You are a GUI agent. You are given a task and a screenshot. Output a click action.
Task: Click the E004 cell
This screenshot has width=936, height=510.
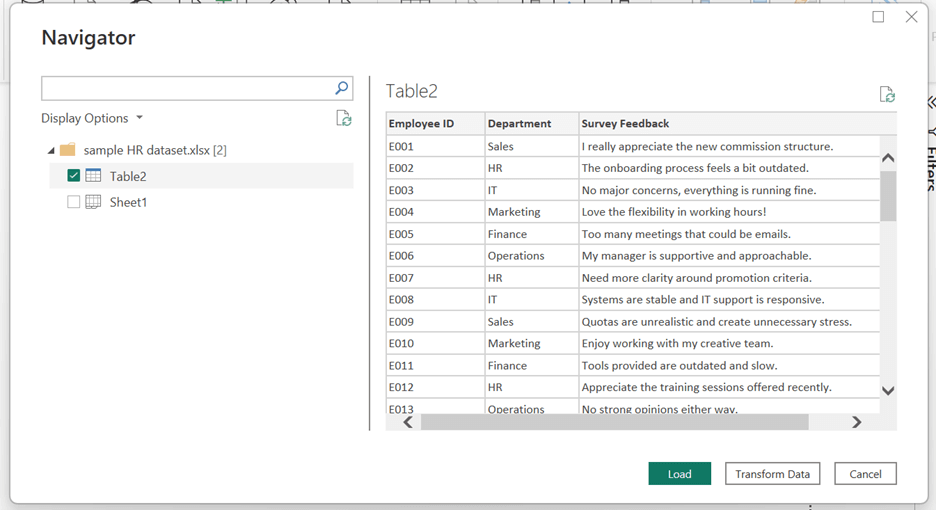click(435, 212)
